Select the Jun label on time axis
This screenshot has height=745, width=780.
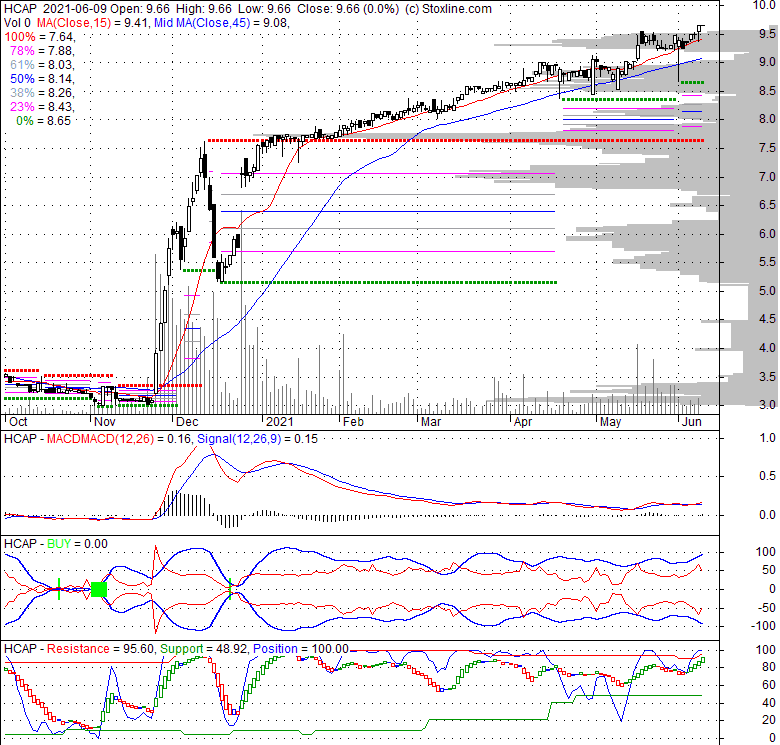691,422
